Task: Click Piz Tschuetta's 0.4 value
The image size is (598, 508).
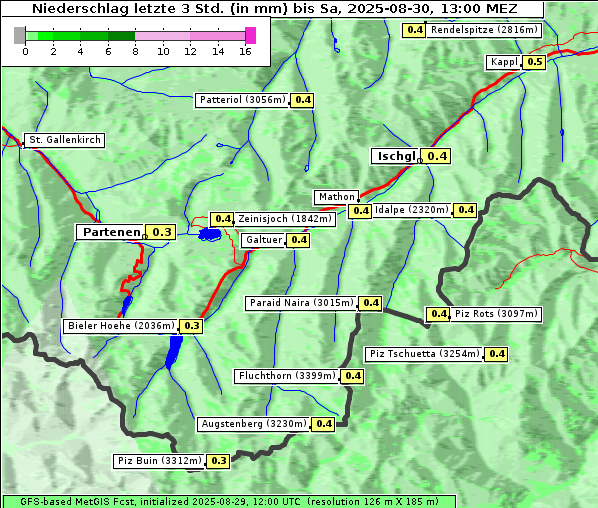Action: (x=496, y=354)
